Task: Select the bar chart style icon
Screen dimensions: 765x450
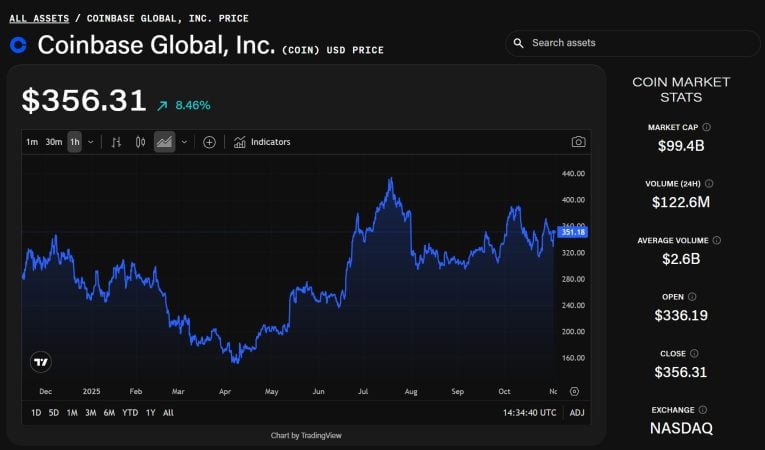Action: 116,142
